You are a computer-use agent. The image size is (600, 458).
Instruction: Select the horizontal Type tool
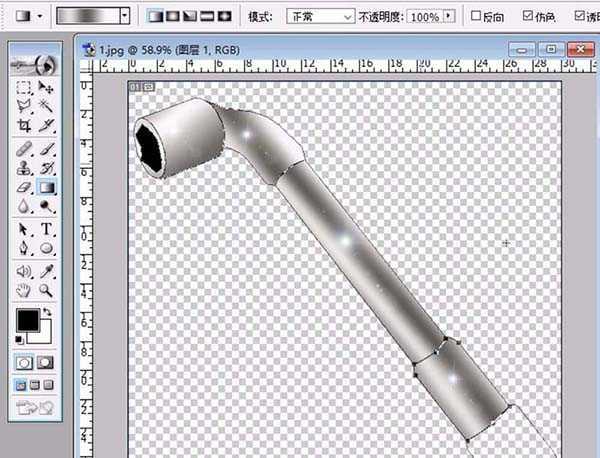[x=46, y=229]
